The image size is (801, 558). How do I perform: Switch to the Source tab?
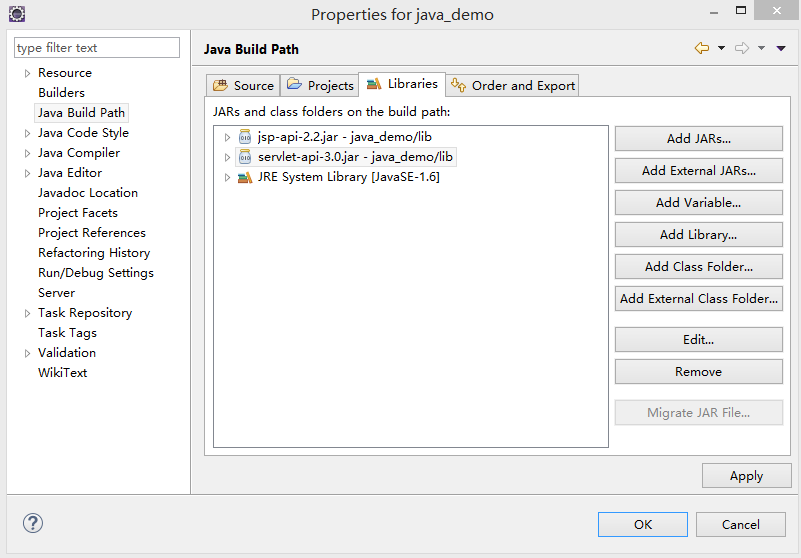243,85
